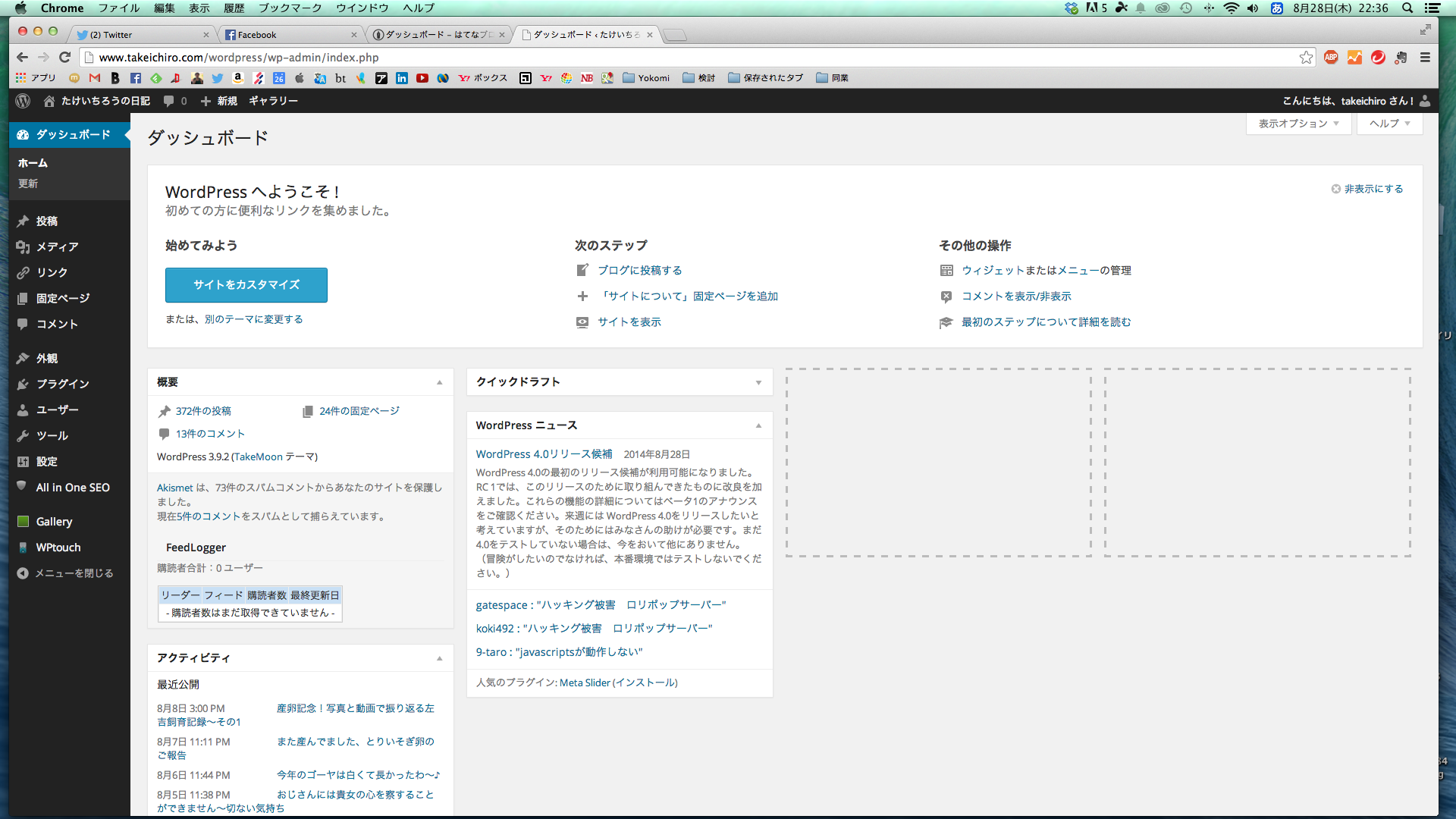Open the YouTube bookmark icon
Image resolution: width=1456 pixels, height=819 pixels.
tap(422, 78)
